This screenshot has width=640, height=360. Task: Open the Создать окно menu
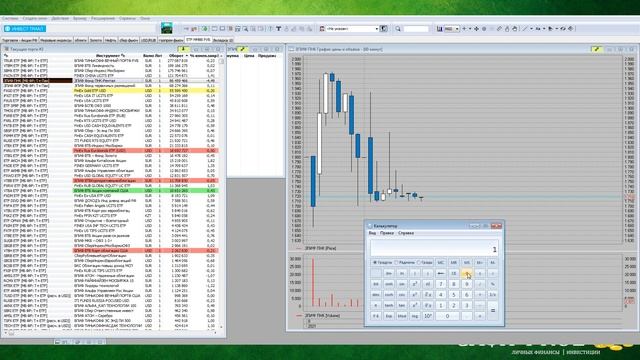[35, 18]
